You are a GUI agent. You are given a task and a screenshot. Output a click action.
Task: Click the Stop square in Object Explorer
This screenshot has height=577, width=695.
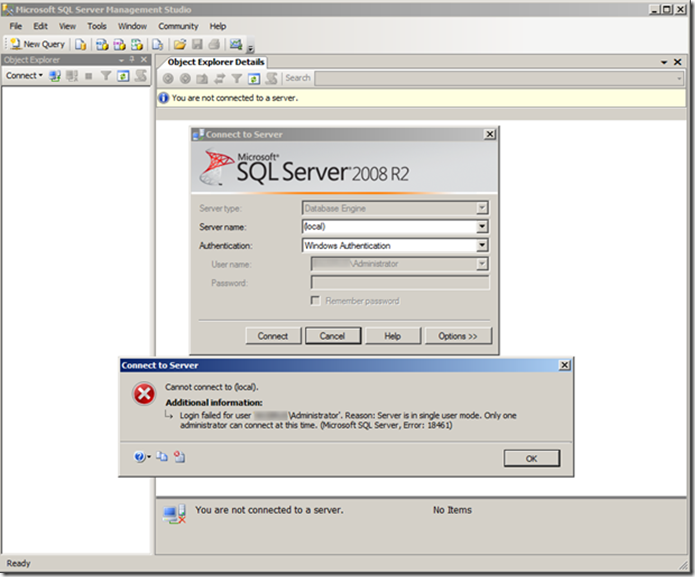coord(89,76)
